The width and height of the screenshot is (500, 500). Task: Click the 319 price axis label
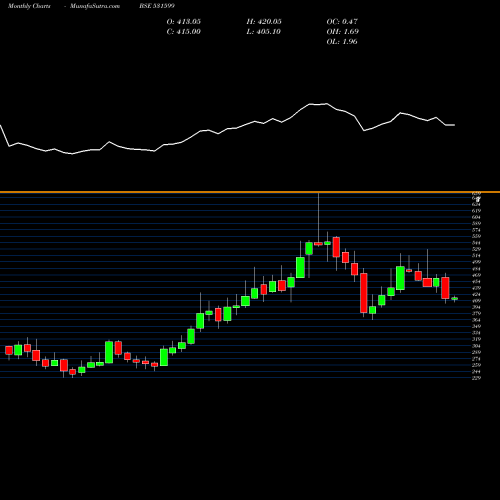tap(477, 339)
